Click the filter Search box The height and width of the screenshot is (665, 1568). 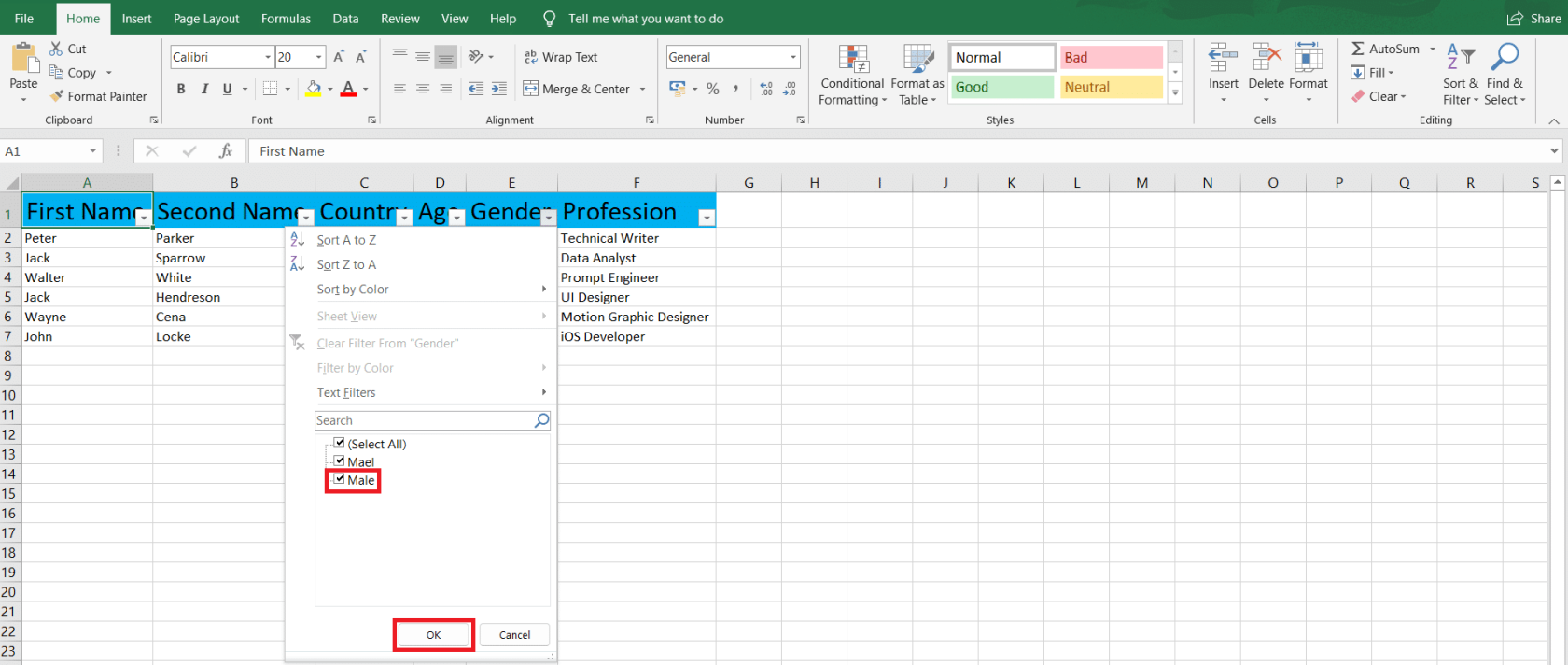432,420
